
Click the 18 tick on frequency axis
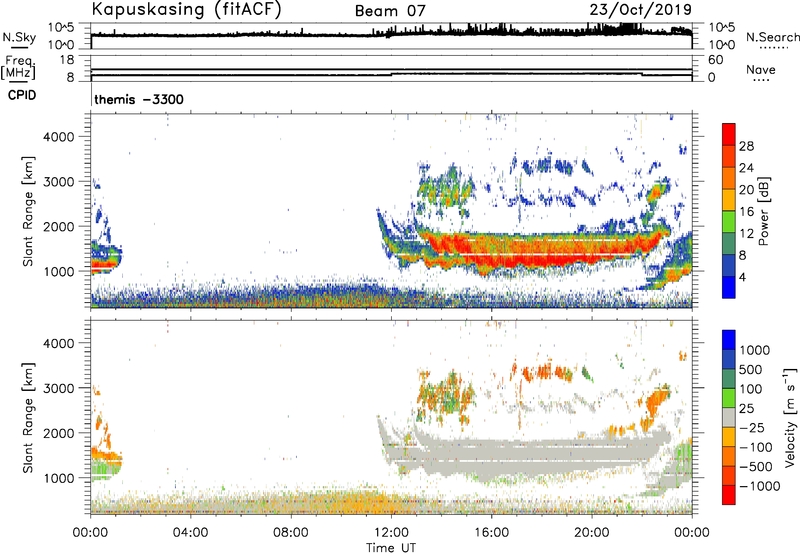[67, 60]
